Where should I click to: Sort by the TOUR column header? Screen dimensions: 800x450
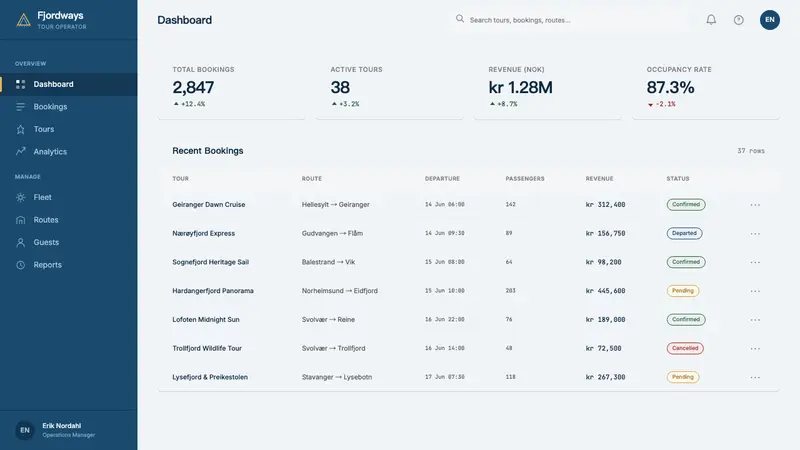(x=181, y=179)
